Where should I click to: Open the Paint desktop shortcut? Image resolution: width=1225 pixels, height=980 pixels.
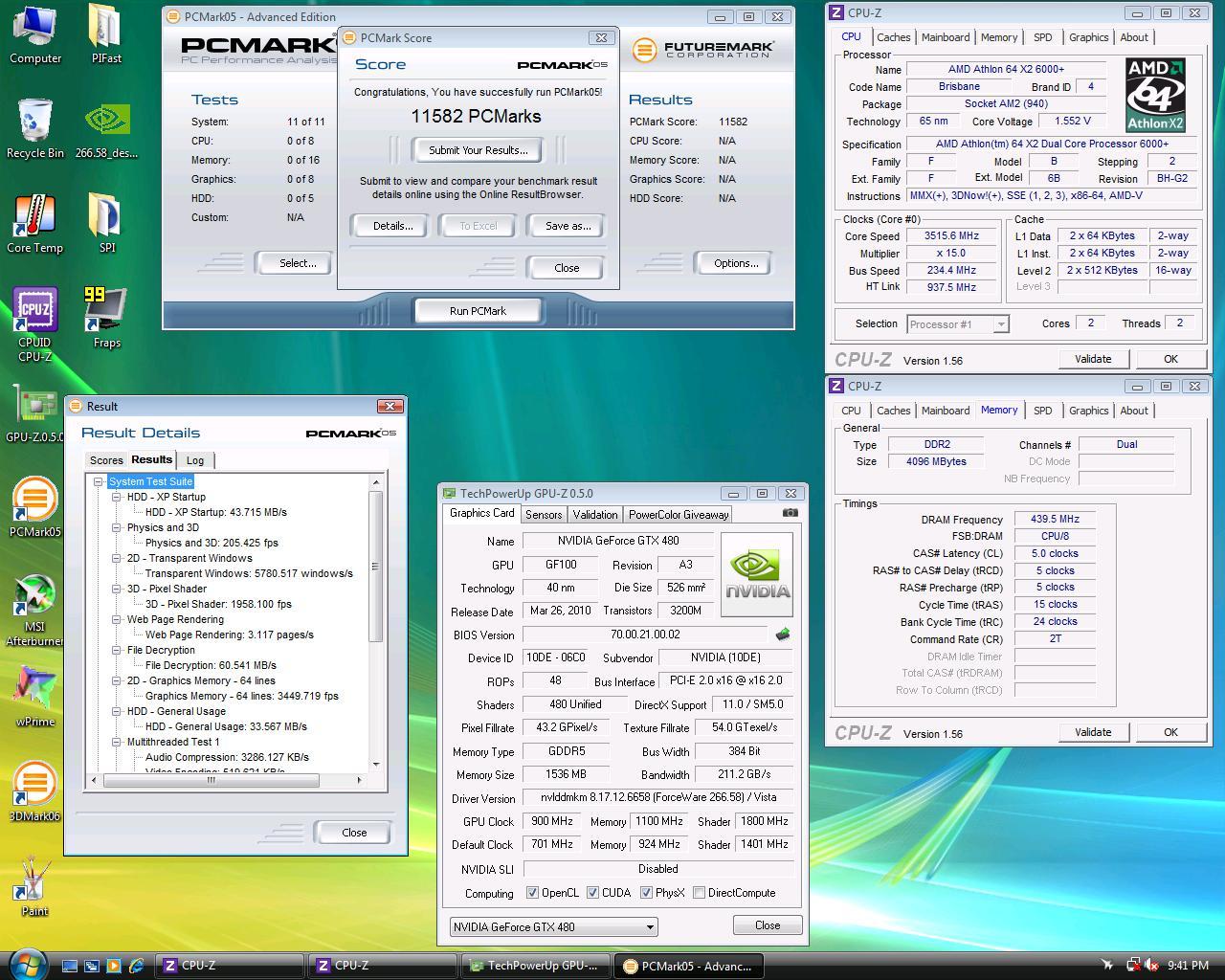35,887
